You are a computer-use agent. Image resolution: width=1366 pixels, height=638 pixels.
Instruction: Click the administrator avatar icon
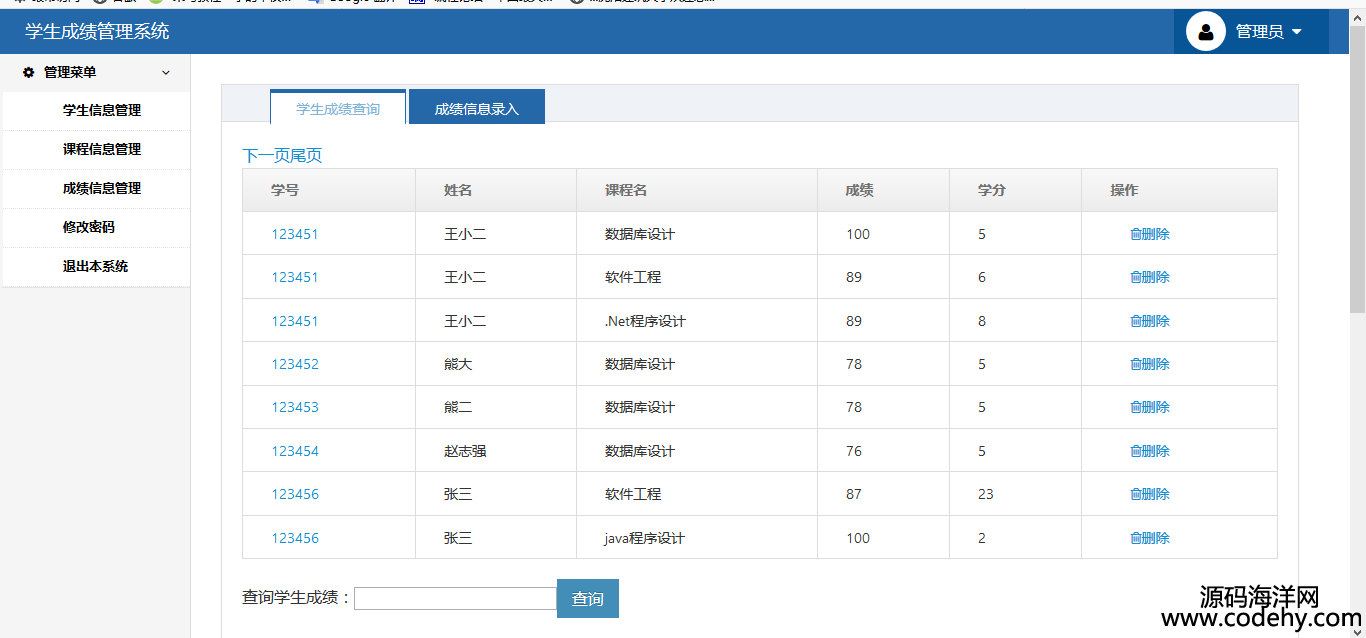tap(1205, 31)
